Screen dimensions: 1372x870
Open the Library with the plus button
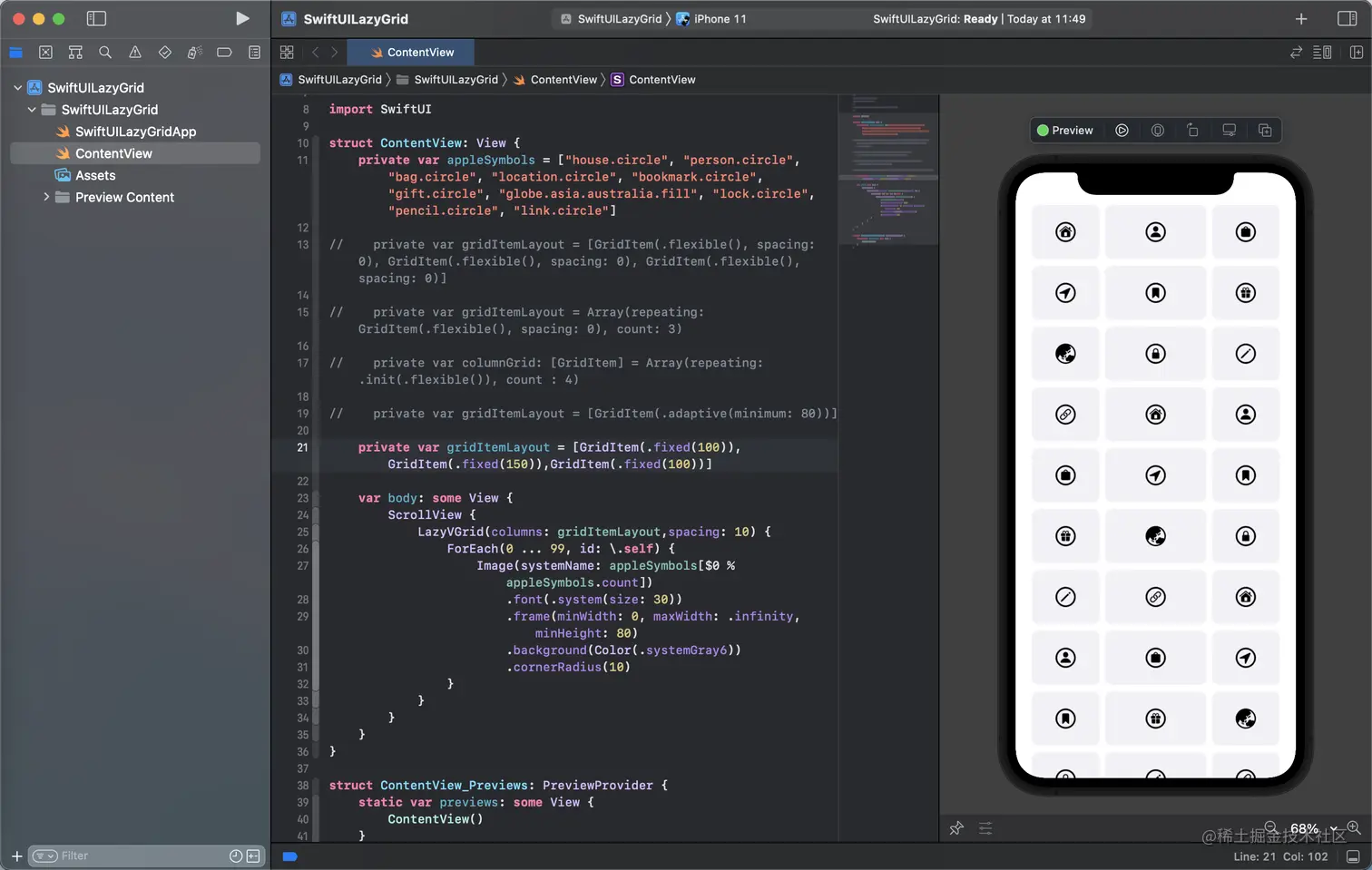click(x=1301, y=18)
